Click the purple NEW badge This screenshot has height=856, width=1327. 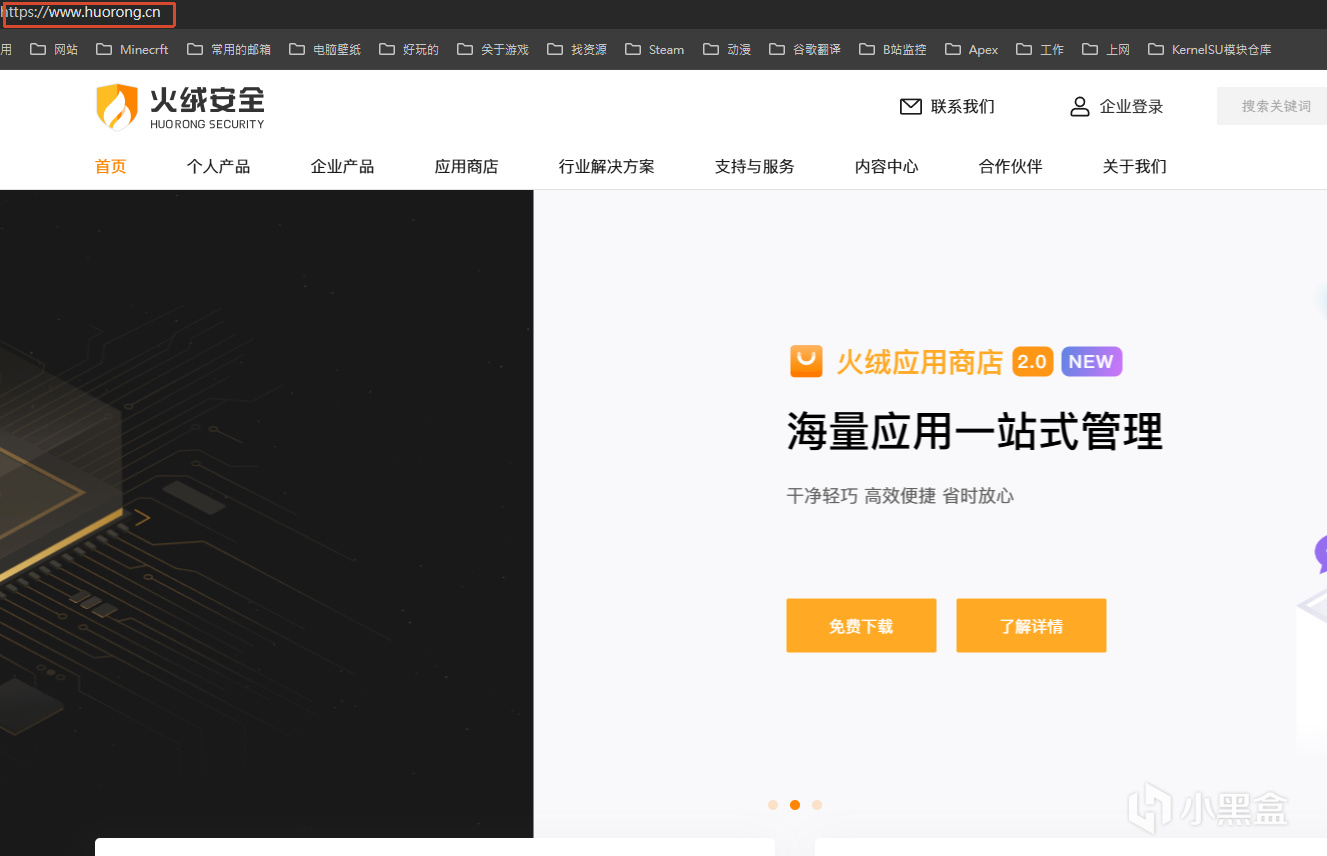[x=1092, y=361]
